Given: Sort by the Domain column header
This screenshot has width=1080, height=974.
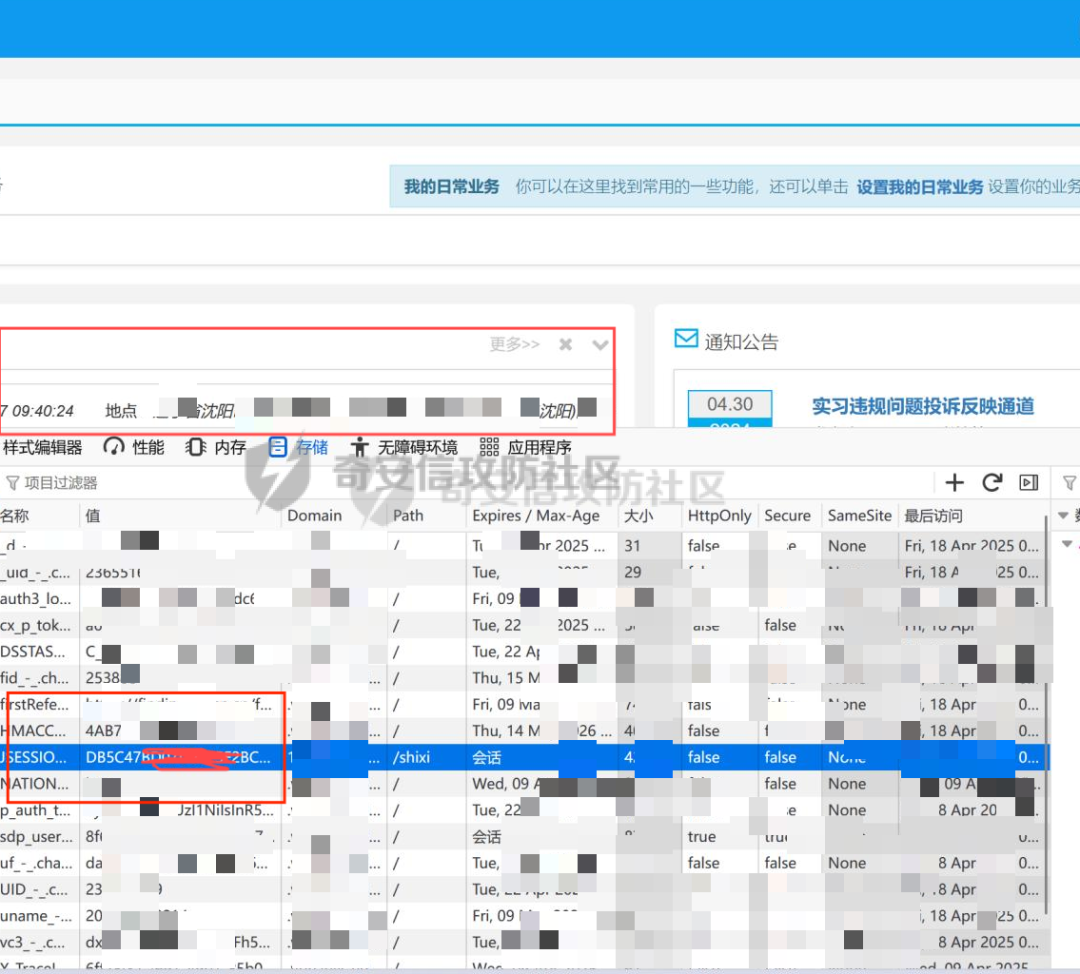Looking at the screenshot, I should (335, 516).
